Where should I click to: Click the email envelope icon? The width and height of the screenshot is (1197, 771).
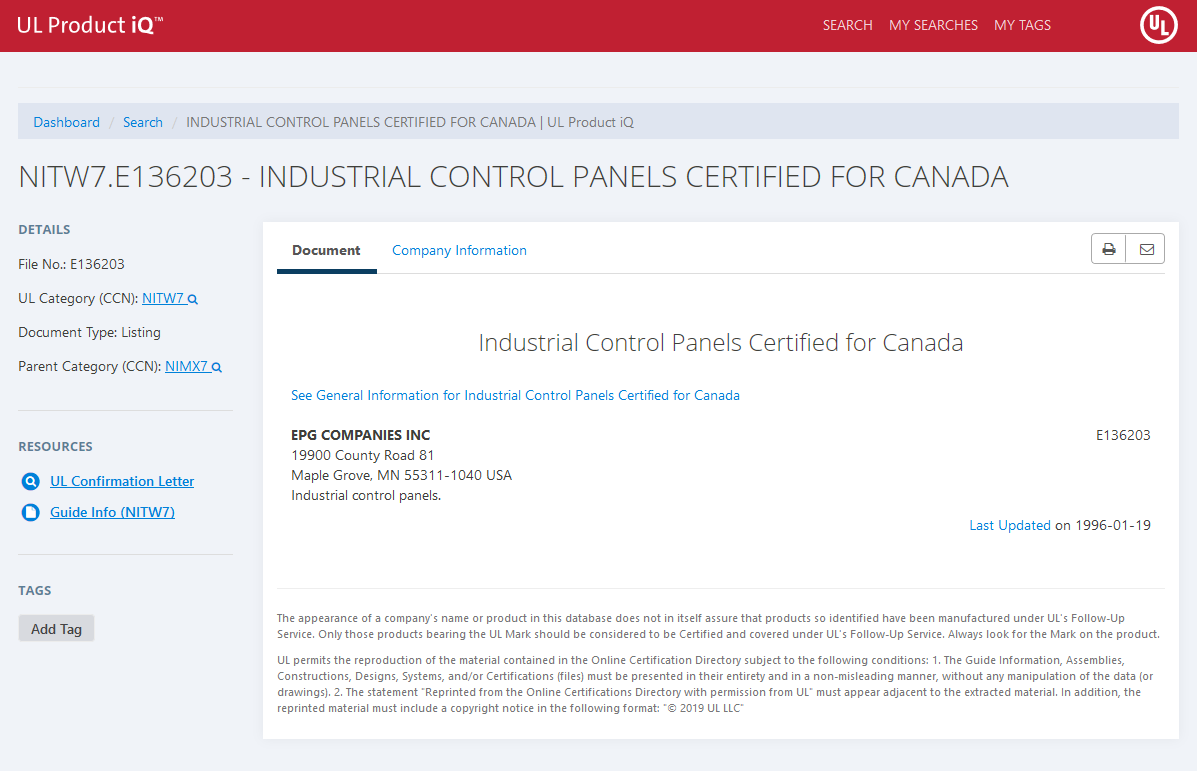pos(1146,250)
